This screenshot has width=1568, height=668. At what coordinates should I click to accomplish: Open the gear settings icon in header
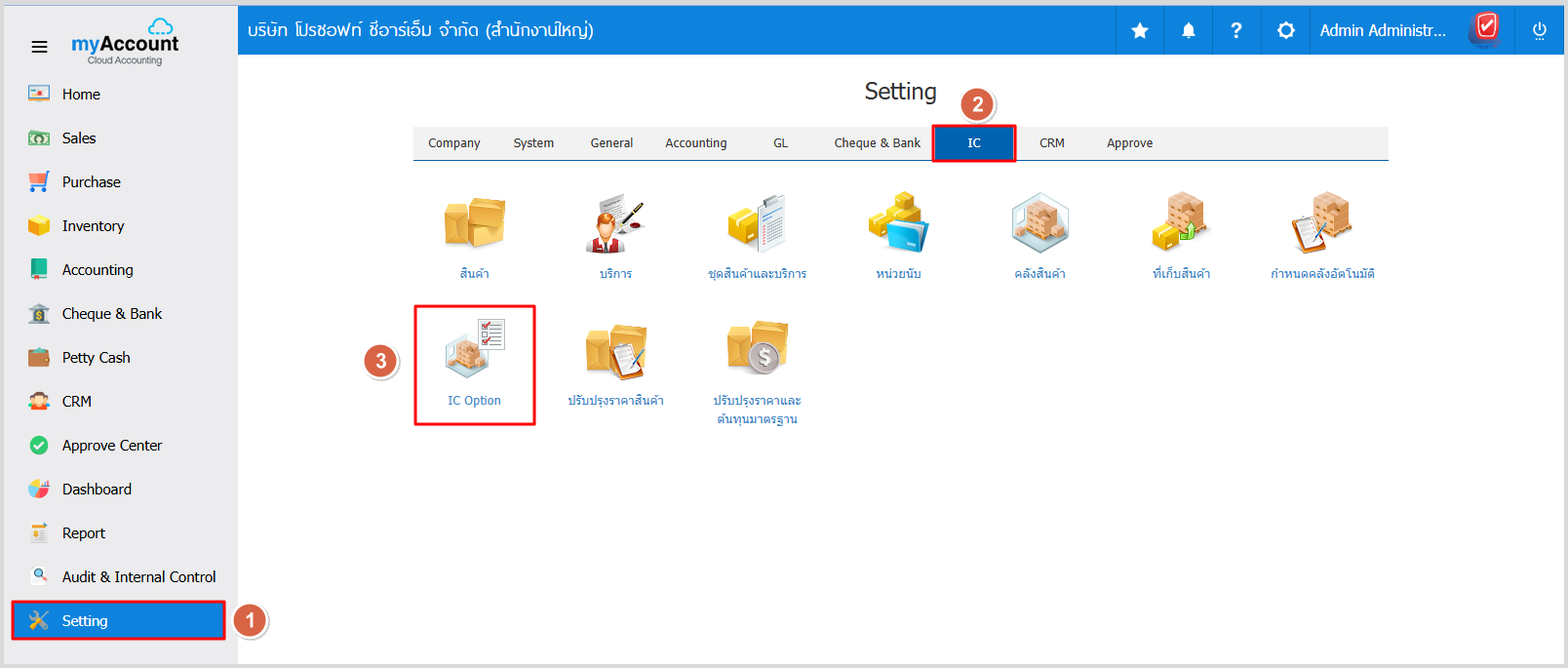coord(1285,30)
